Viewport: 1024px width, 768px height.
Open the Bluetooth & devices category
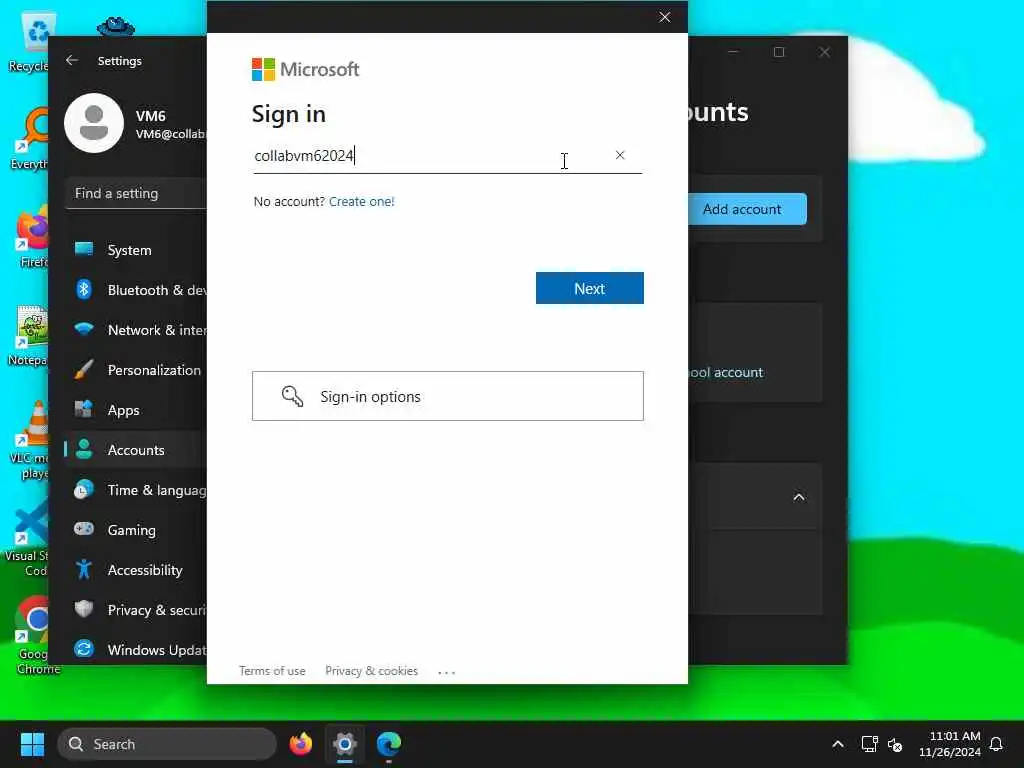136,289
